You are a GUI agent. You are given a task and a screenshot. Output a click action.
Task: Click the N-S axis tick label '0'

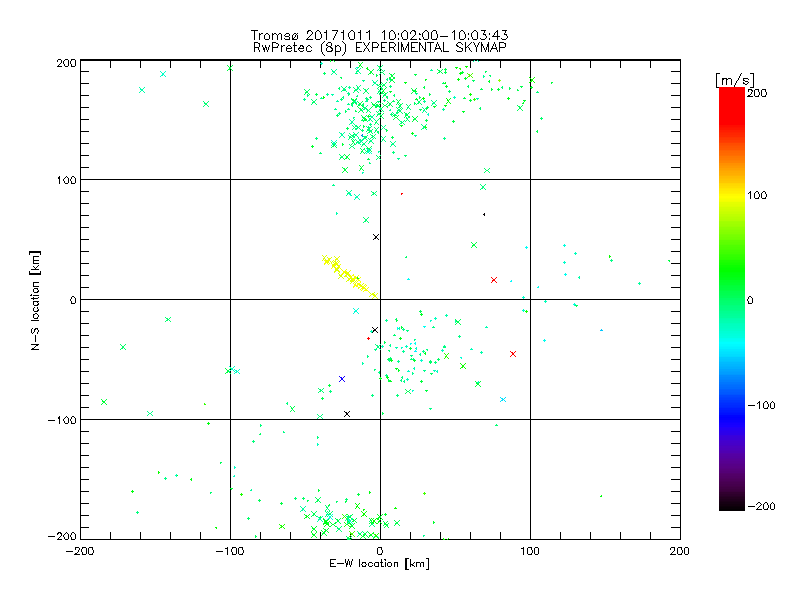(73, 300)
